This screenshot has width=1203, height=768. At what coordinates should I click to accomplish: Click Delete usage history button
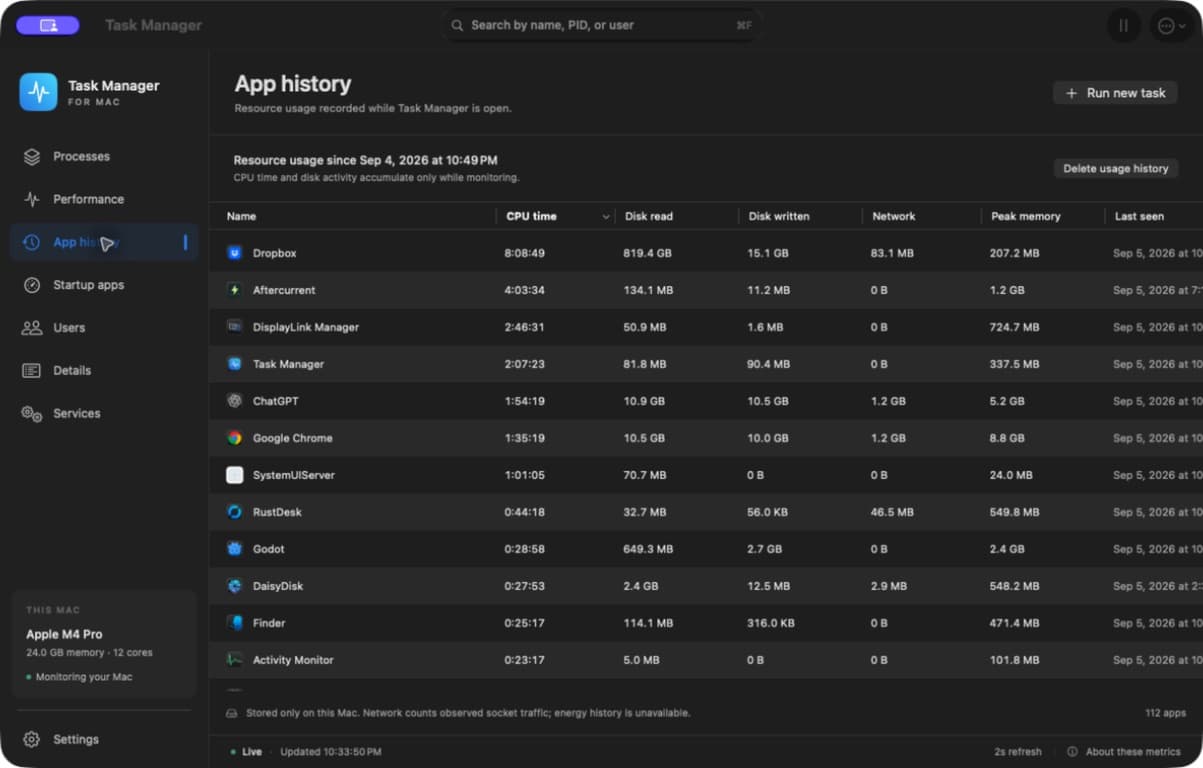1115,169
